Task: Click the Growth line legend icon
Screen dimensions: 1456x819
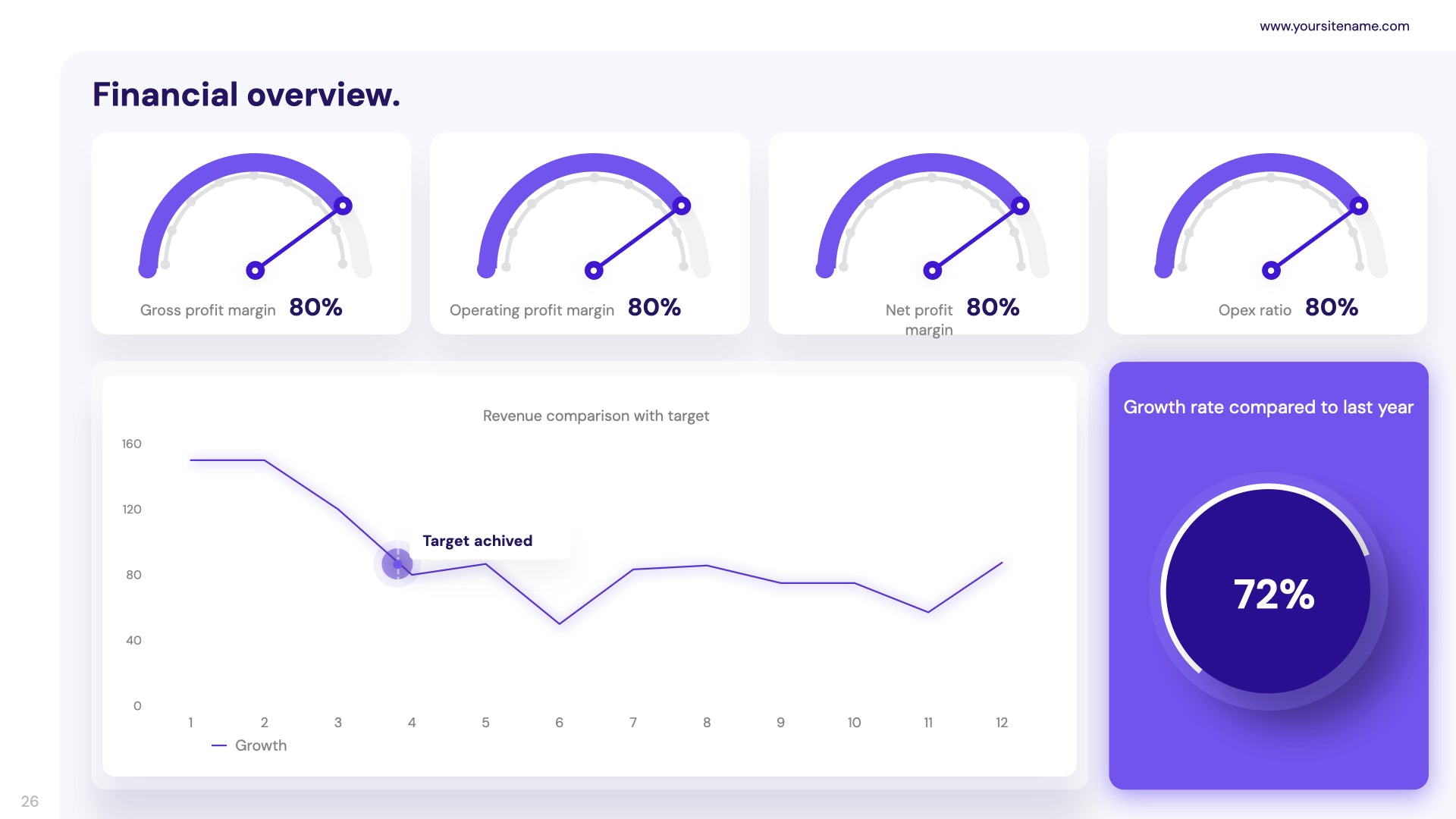Action: click(217, 745)
